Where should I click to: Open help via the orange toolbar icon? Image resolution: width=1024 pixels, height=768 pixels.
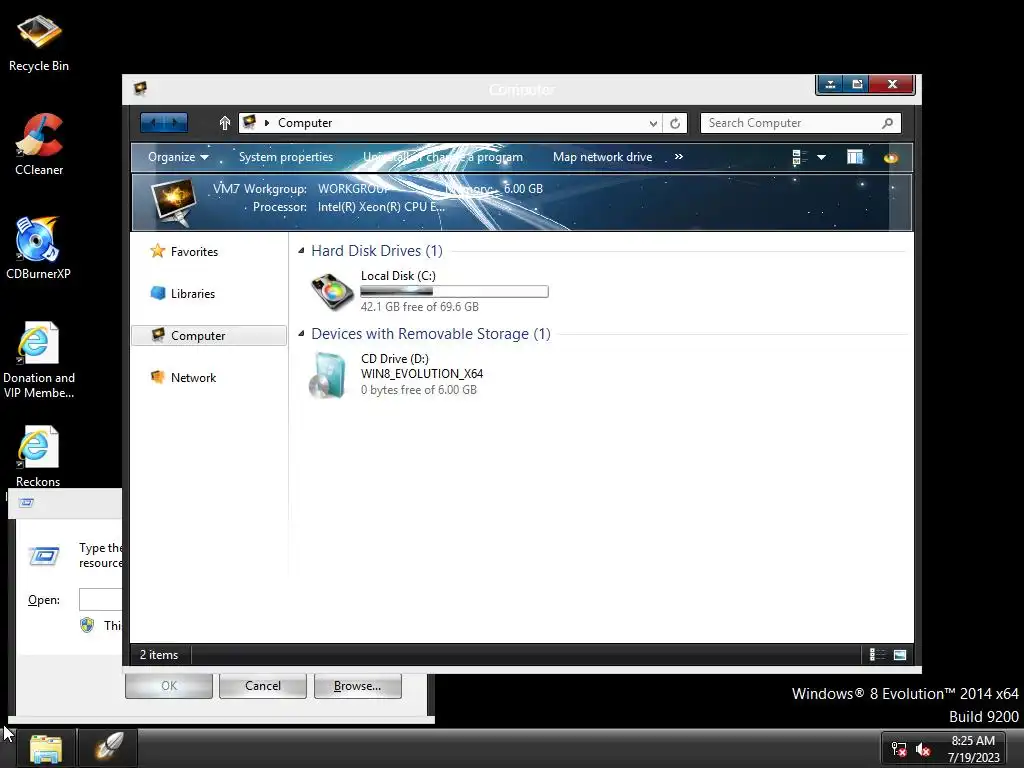891,157
